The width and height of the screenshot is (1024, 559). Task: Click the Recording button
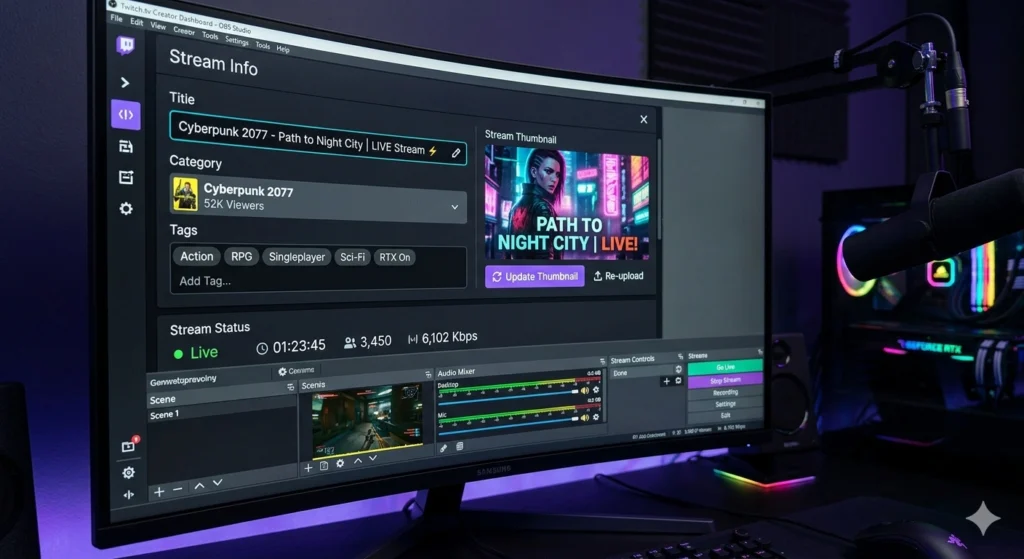725,392
